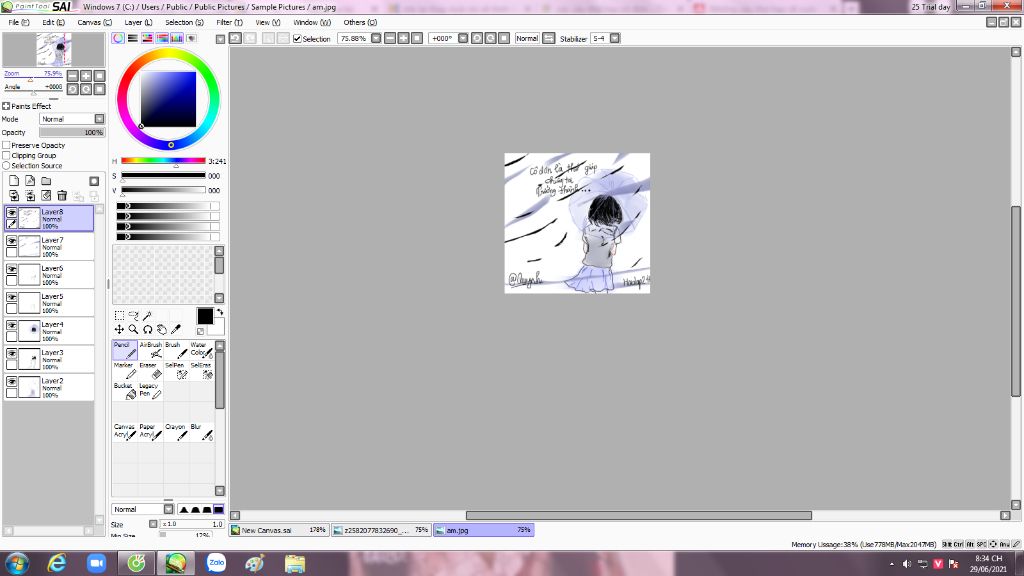Open the Stabilizer S-4 dropdown
1024x576 pixels.
coord(615,39)
